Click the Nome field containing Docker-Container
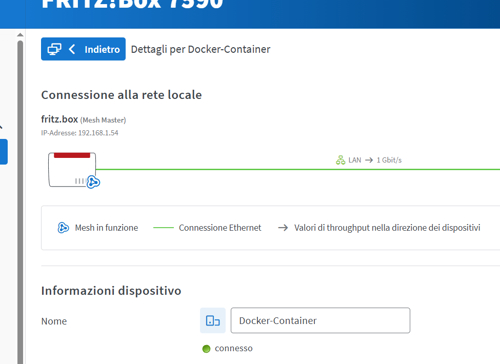 pos(320,320)
